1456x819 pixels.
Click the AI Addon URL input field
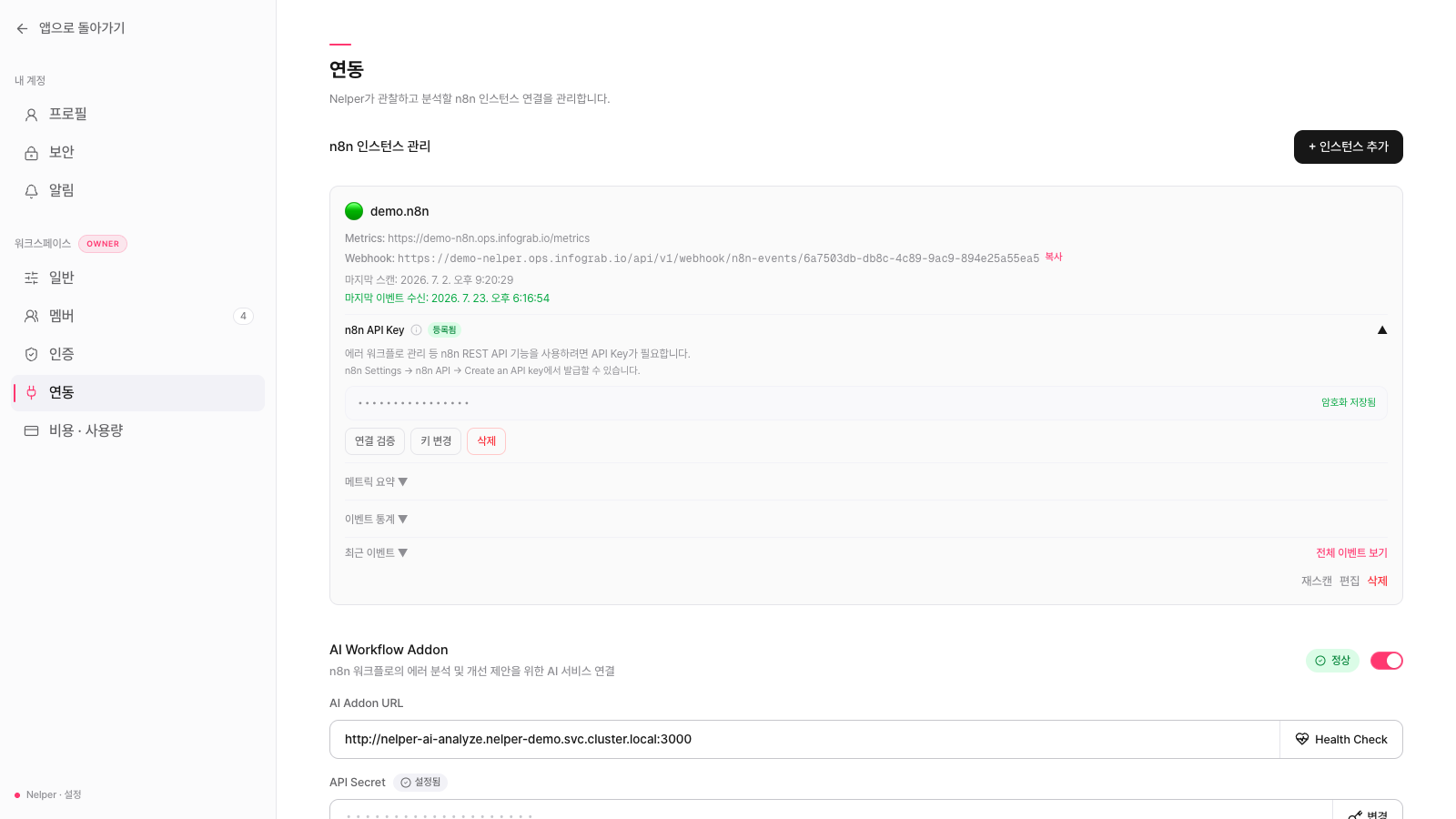(x=804, y=740)
